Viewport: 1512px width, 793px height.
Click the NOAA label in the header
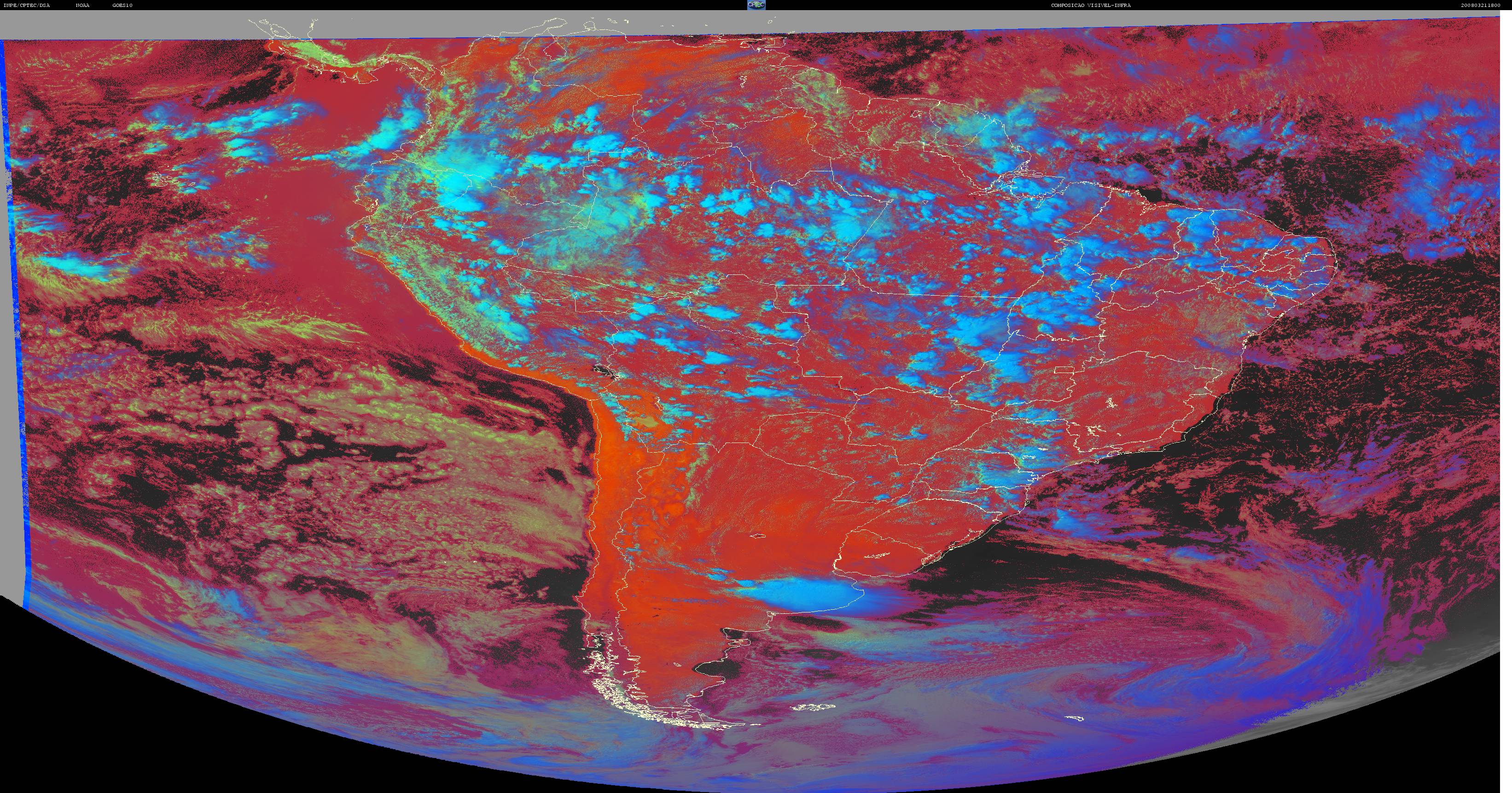tap(82, 5)
